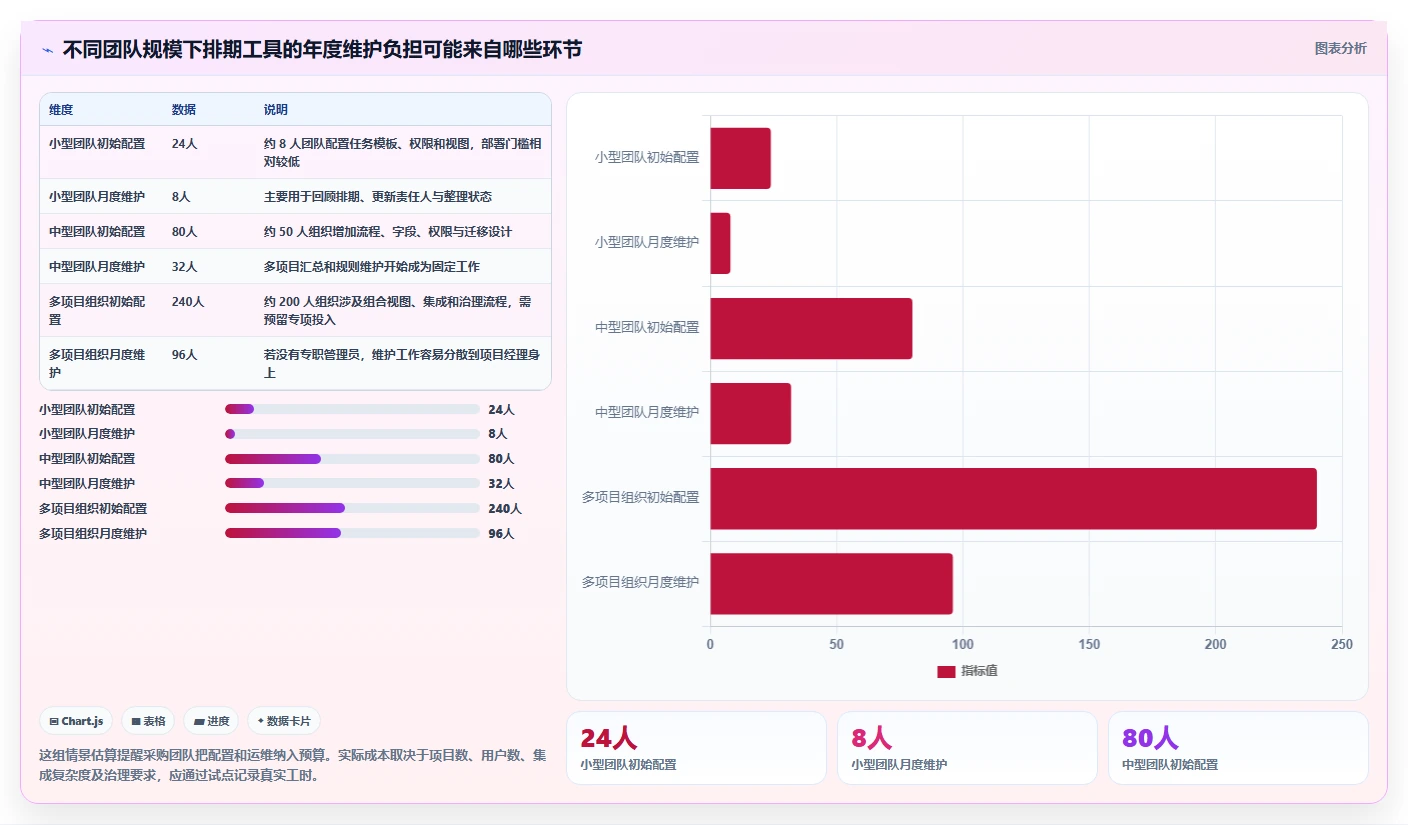Click table value 24人 in the table
Viewport: 1408px width, 825px height.
[x=185, y=144]
